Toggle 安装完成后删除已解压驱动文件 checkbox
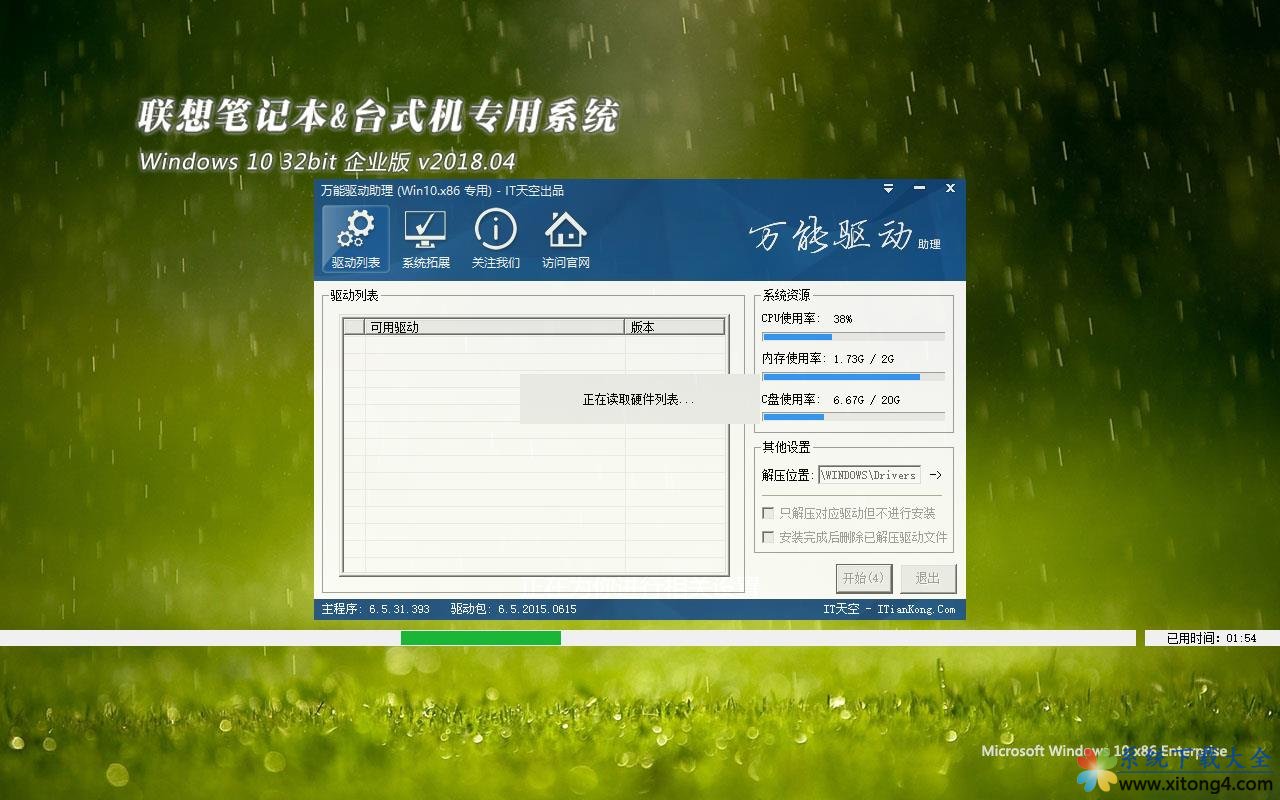This screenshot has height=800, width=1280. tap(768, 537)
